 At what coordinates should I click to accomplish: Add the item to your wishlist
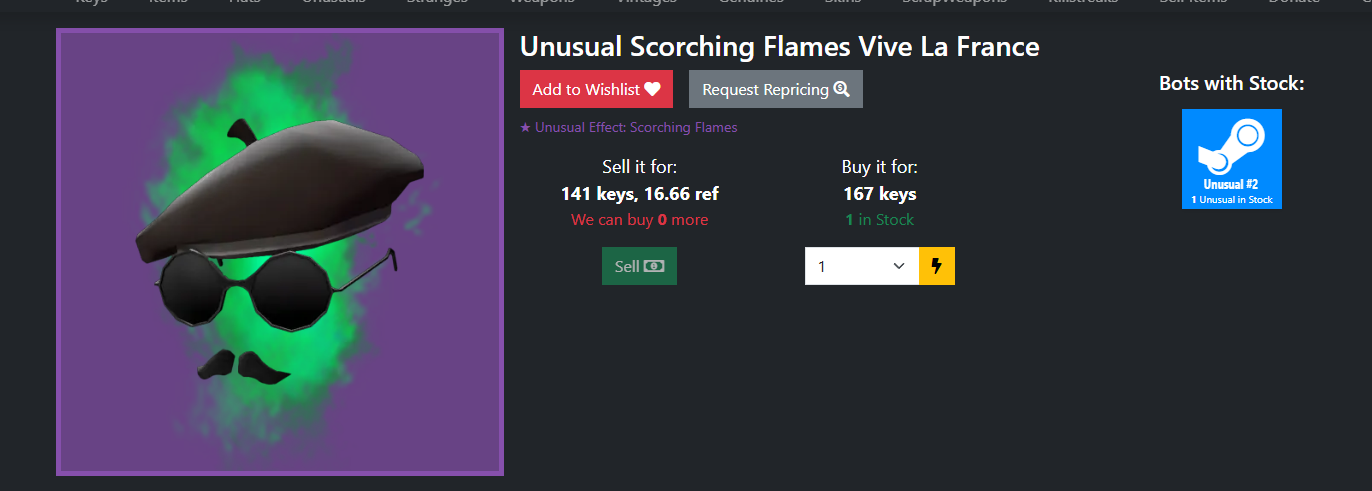596,89
